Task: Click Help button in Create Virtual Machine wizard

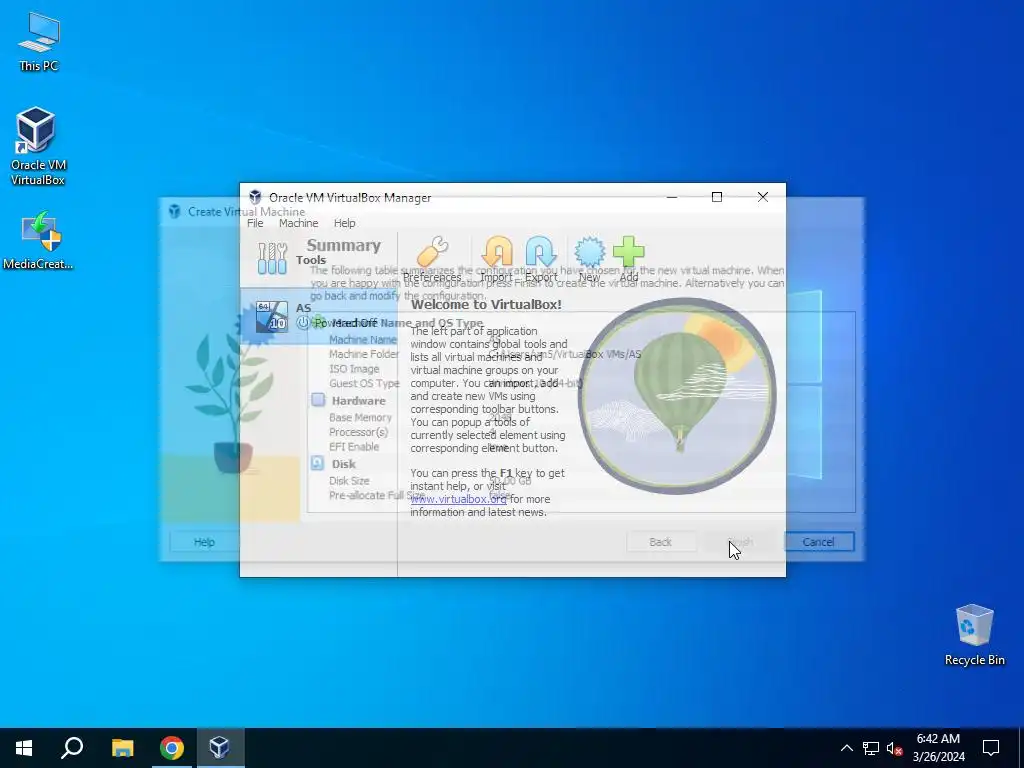Action: (x=204, y=542)
